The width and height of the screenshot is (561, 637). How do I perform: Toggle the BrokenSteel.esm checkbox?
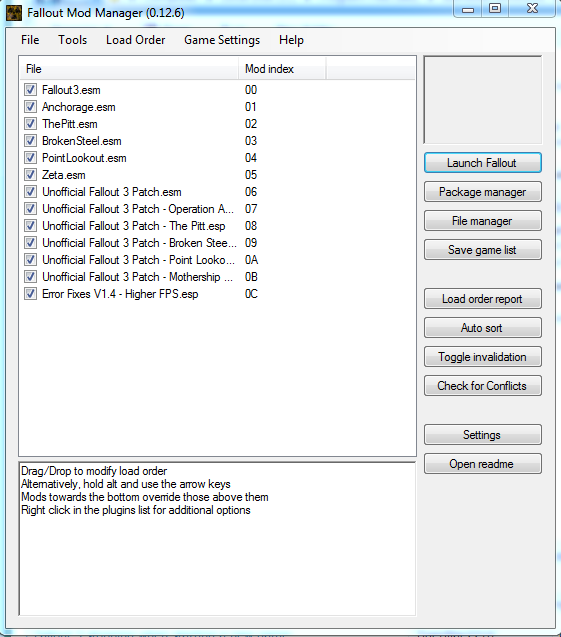[x=30, y=141]
